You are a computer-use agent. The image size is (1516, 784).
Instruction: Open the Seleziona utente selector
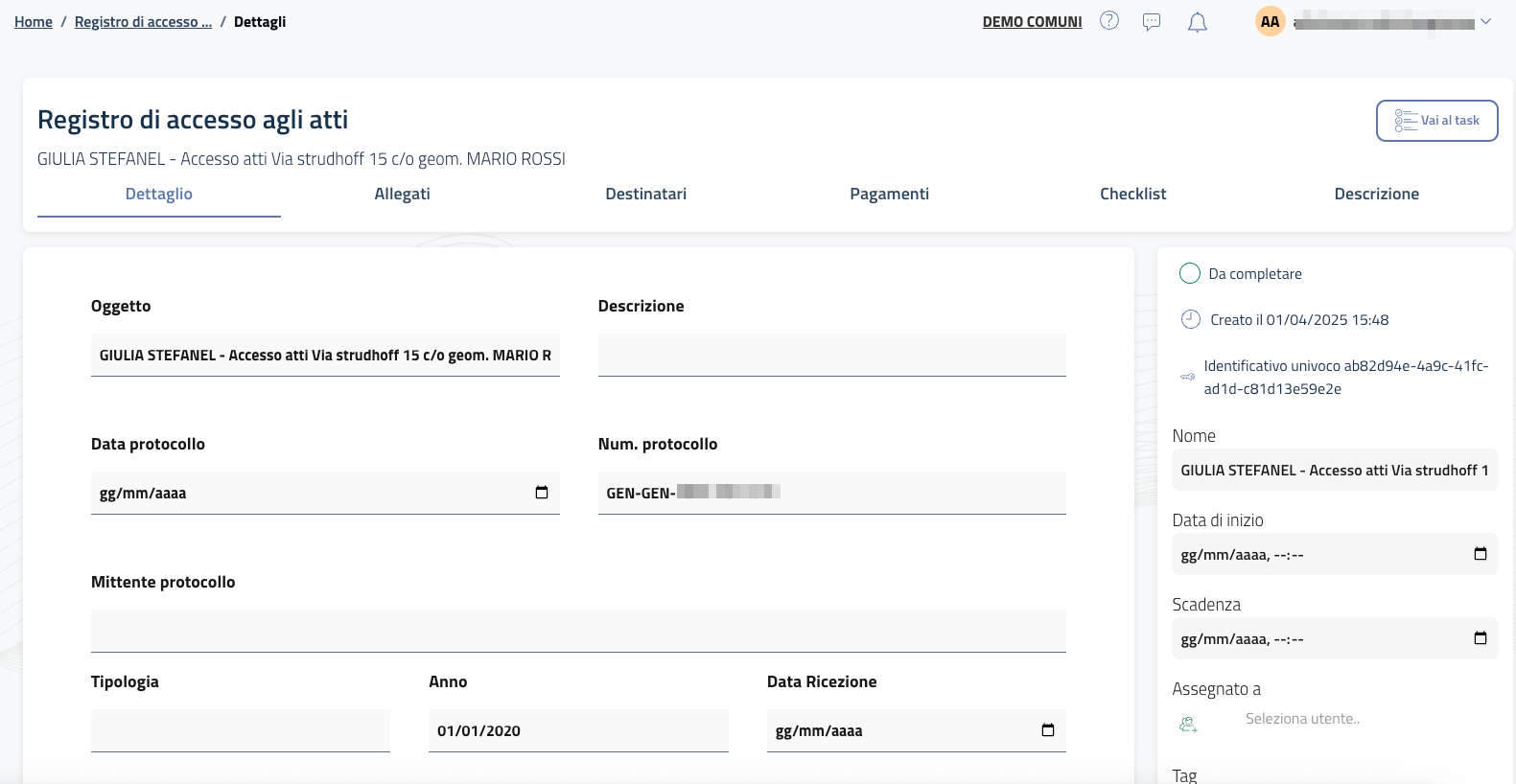click(x=1302, y=719)
